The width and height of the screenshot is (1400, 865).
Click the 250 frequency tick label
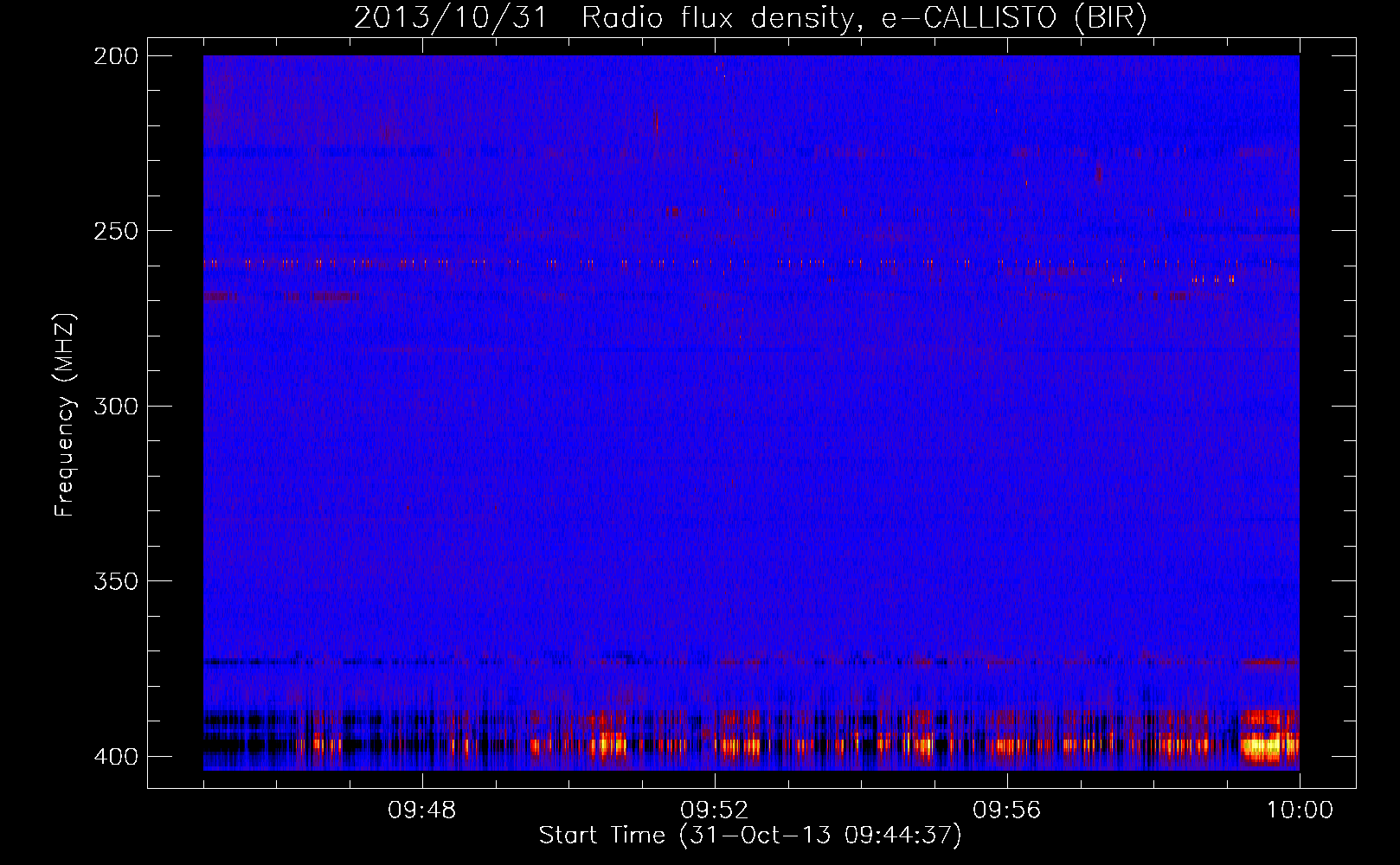pos(116,231)
